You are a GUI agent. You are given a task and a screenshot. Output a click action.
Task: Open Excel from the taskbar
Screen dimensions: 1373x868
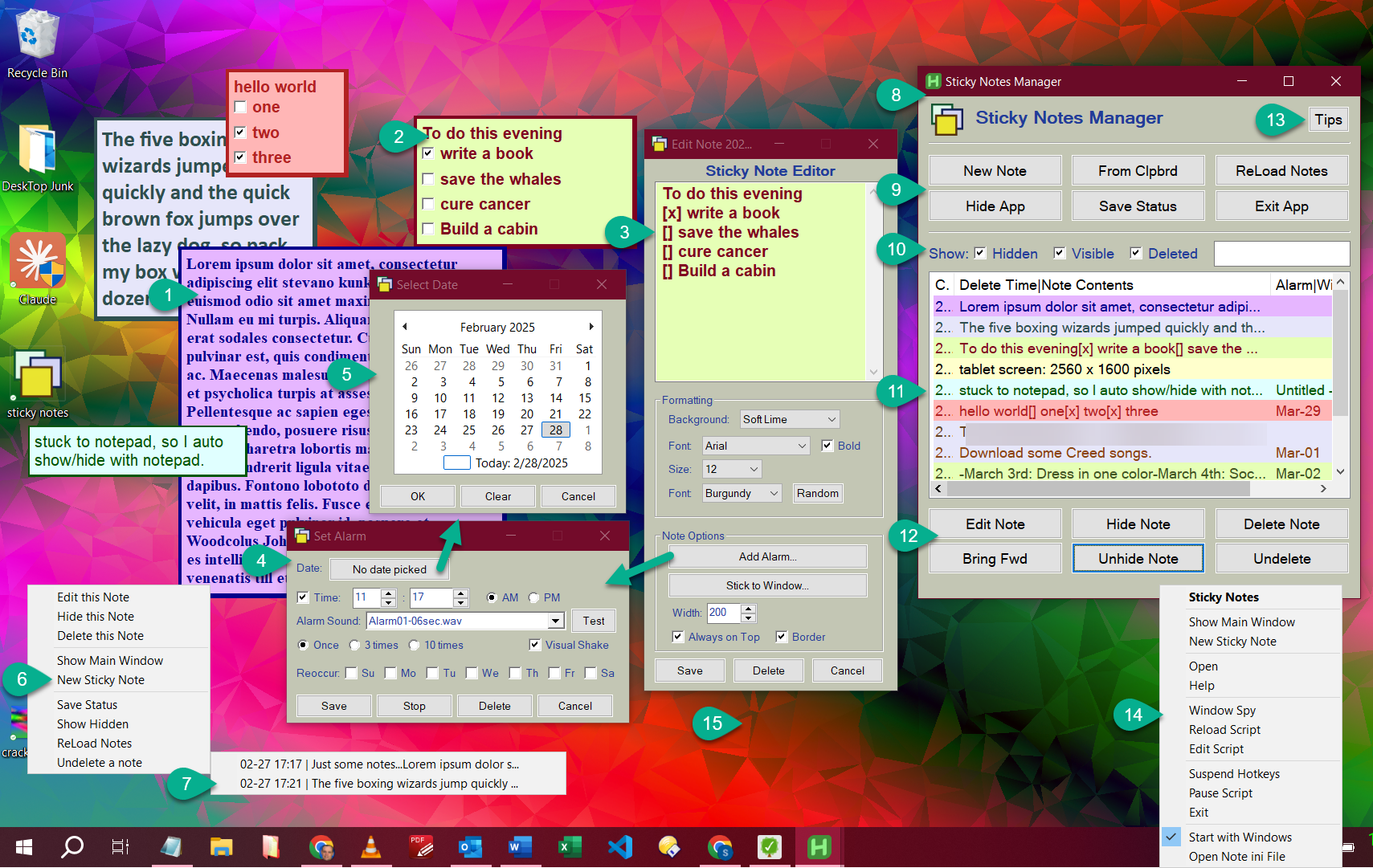570,846
